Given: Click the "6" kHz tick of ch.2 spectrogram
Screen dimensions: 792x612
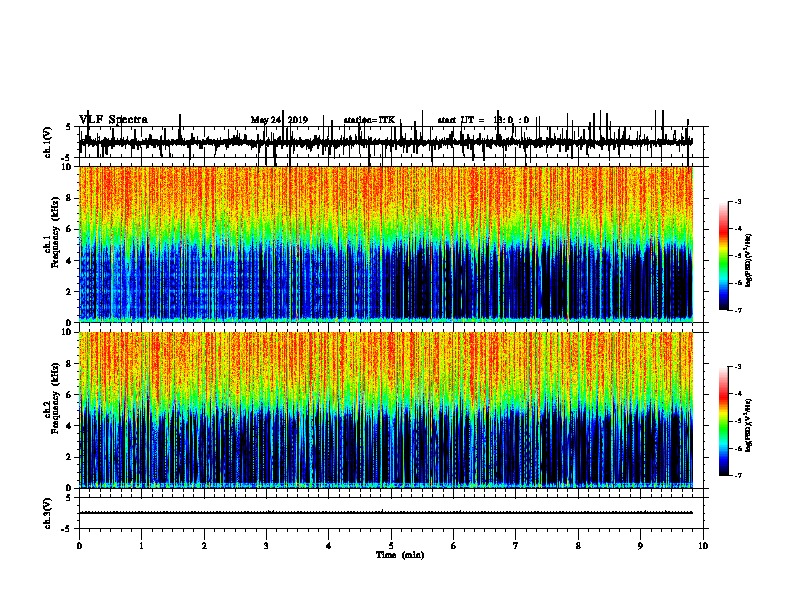Looking at the screenshot, I should tap(70, 395).
